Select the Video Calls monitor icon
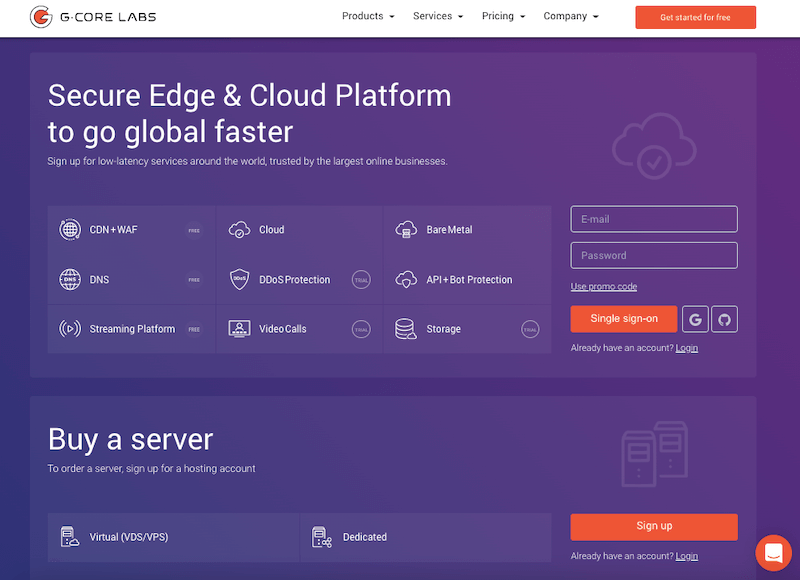800x580 pixels. tap(239, 329)
